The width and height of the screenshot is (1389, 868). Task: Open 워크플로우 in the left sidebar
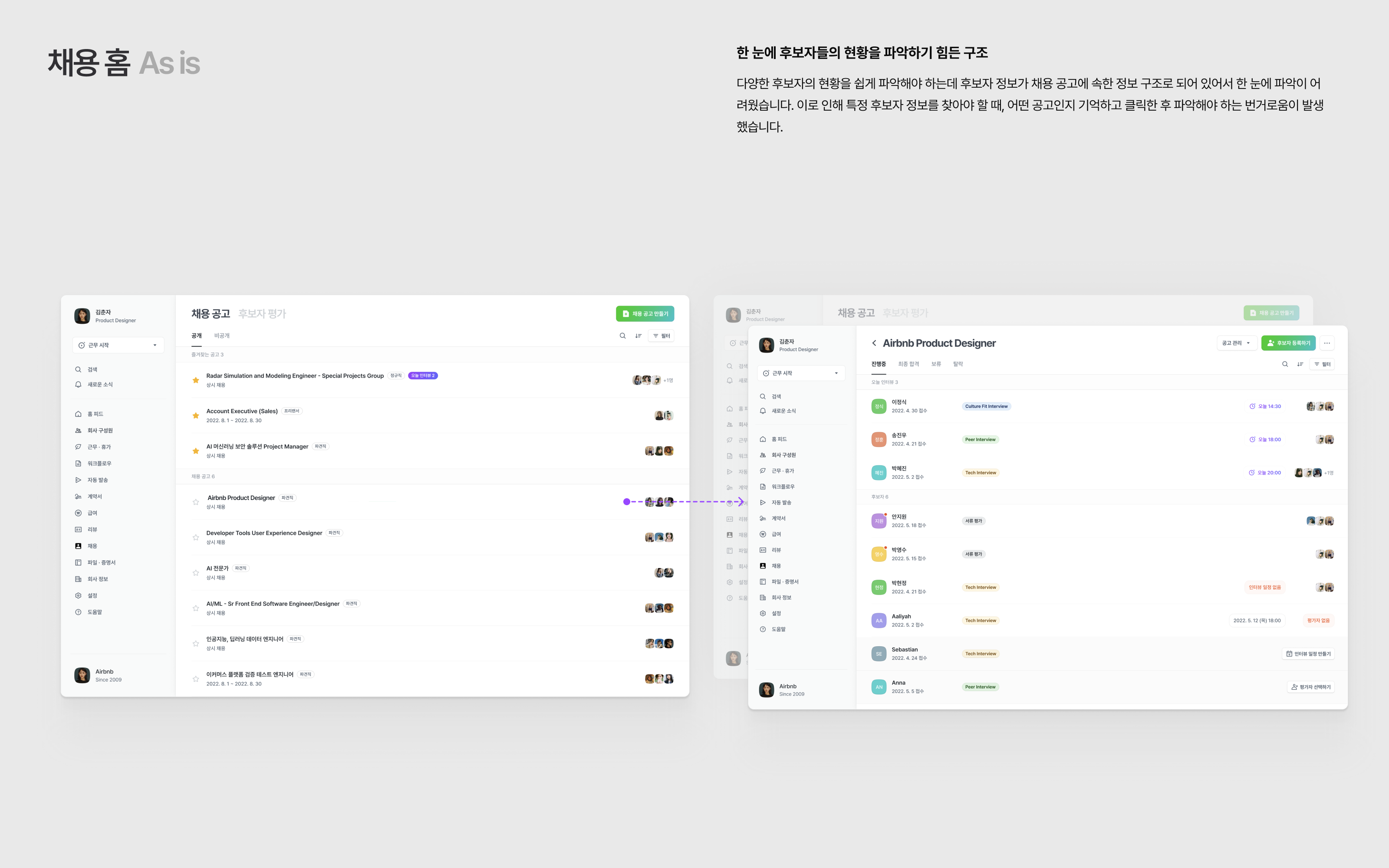99,463
